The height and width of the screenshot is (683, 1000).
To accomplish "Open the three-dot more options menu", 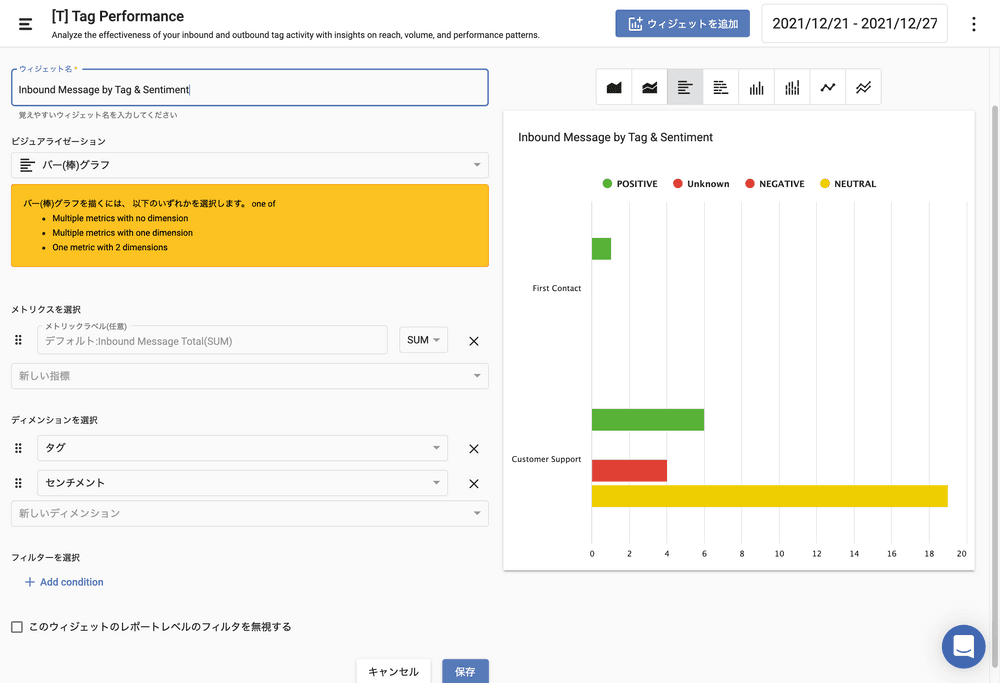I will point(974,24).
